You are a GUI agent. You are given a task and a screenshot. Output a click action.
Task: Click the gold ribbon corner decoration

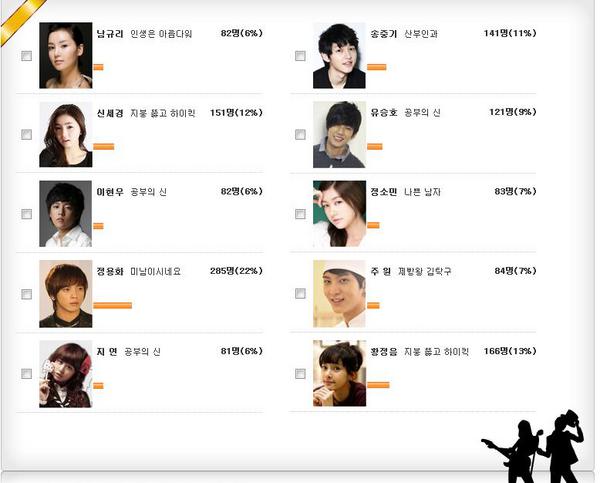(x=21, y=19)
